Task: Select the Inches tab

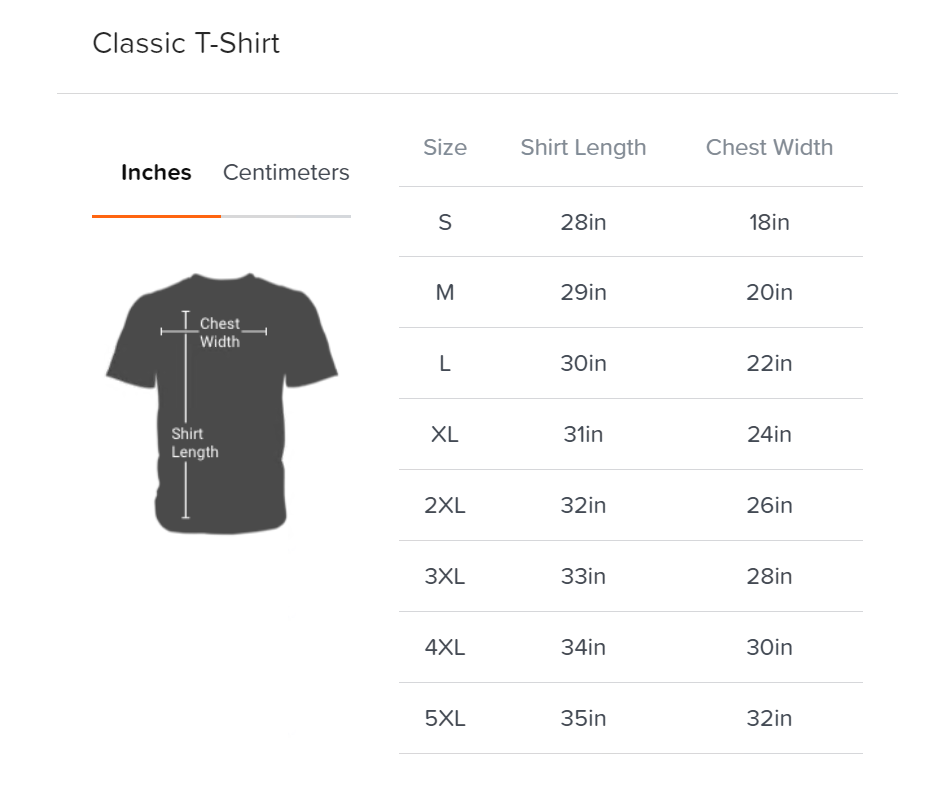Action: (156, 173)
